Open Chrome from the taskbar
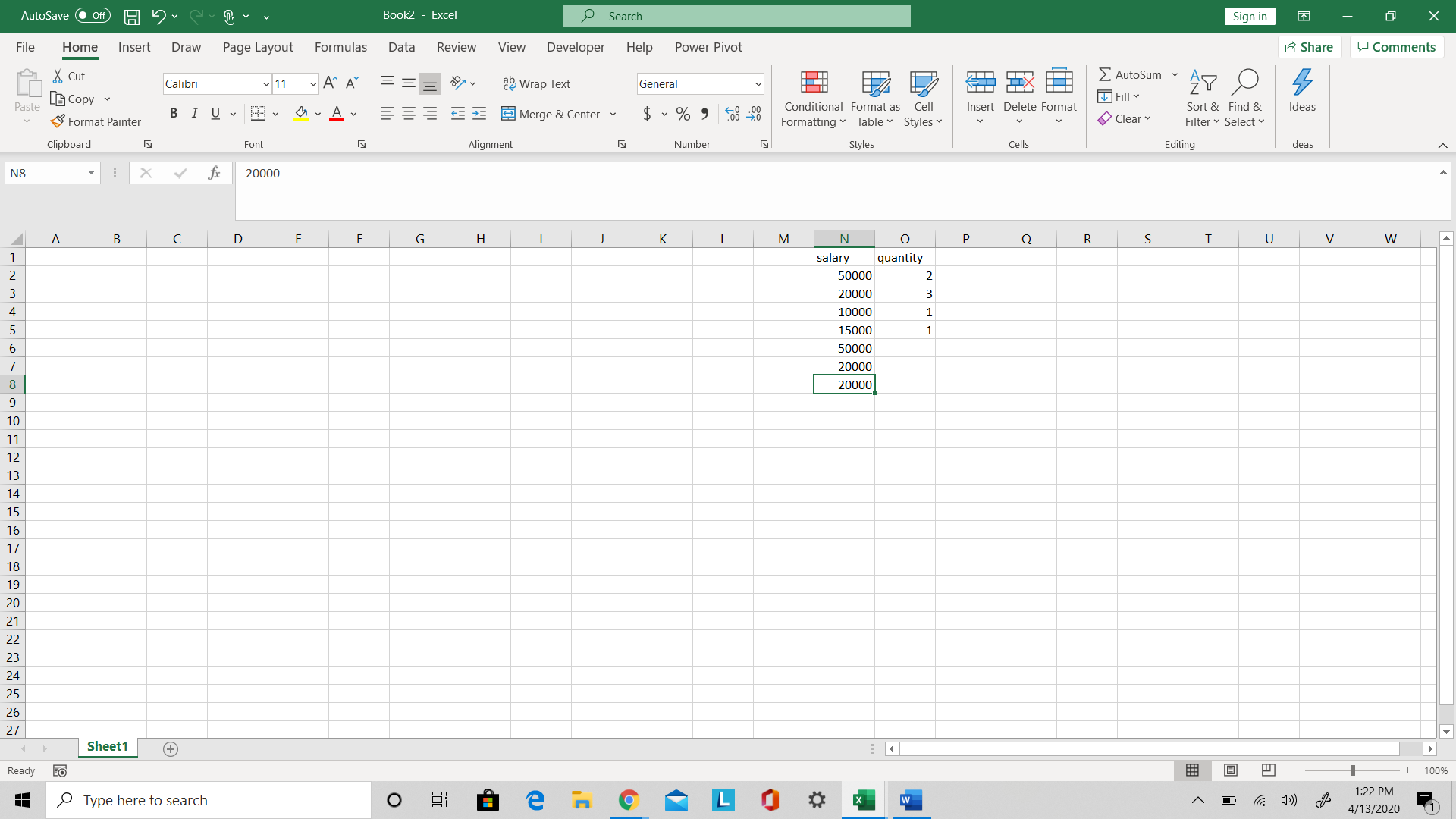The image size is (1456, 819). (629, 800)
